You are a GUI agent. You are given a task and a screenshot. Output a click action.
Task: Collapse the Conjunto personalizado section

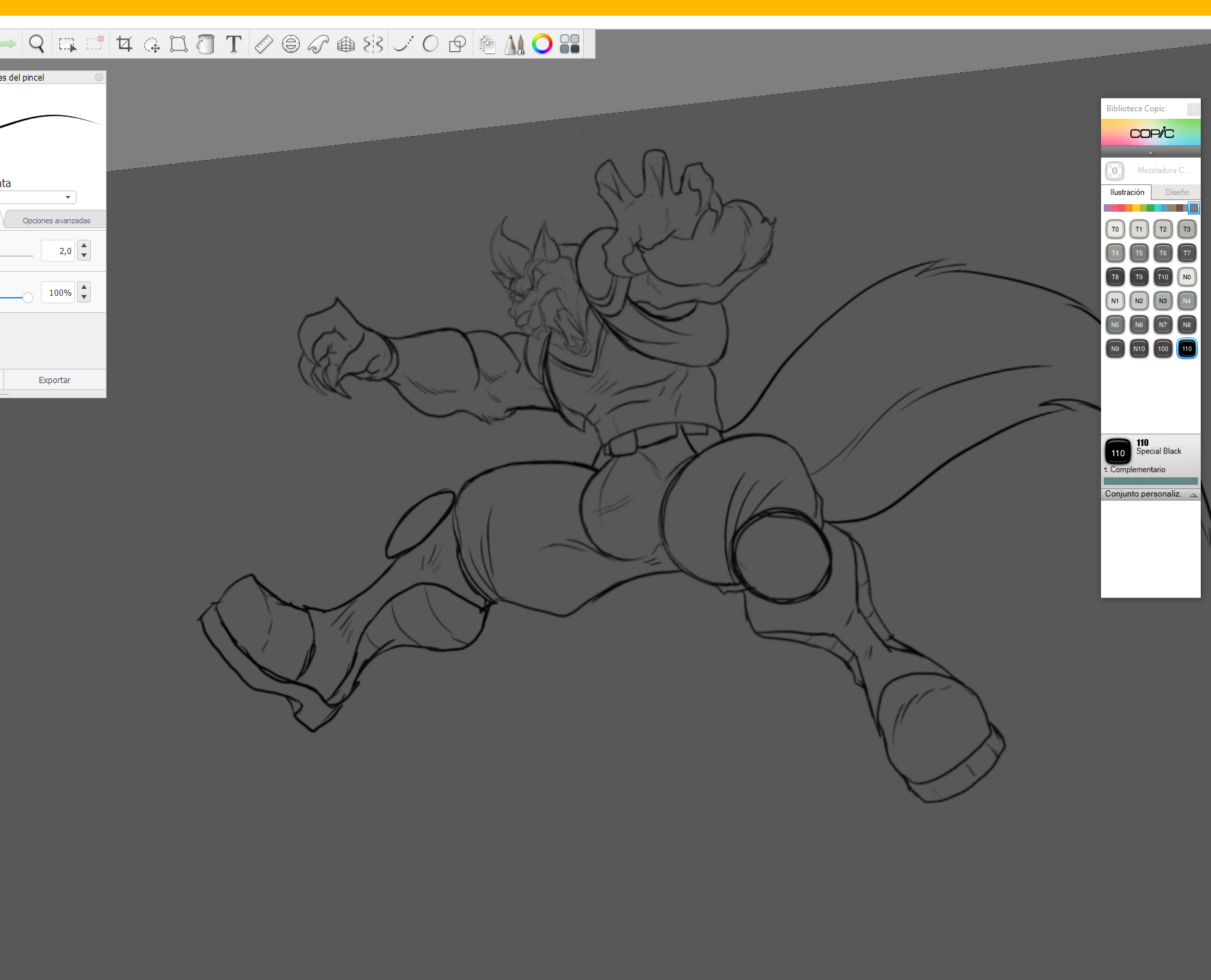tap(1193, 494)
